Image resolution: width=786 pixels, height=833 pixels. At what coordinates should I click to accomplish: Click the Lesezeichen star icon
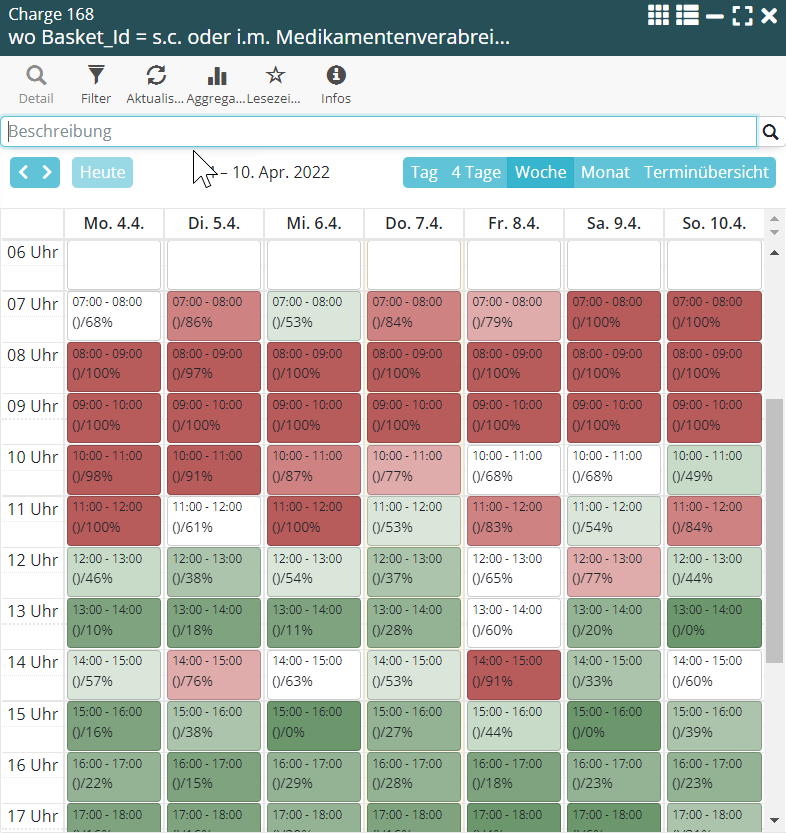point(276,77)
